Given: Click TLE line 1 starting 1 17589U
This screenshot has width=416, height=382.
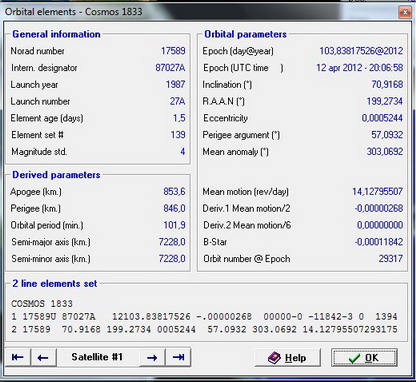Looking at the screenshot, I should click(204, 317).
